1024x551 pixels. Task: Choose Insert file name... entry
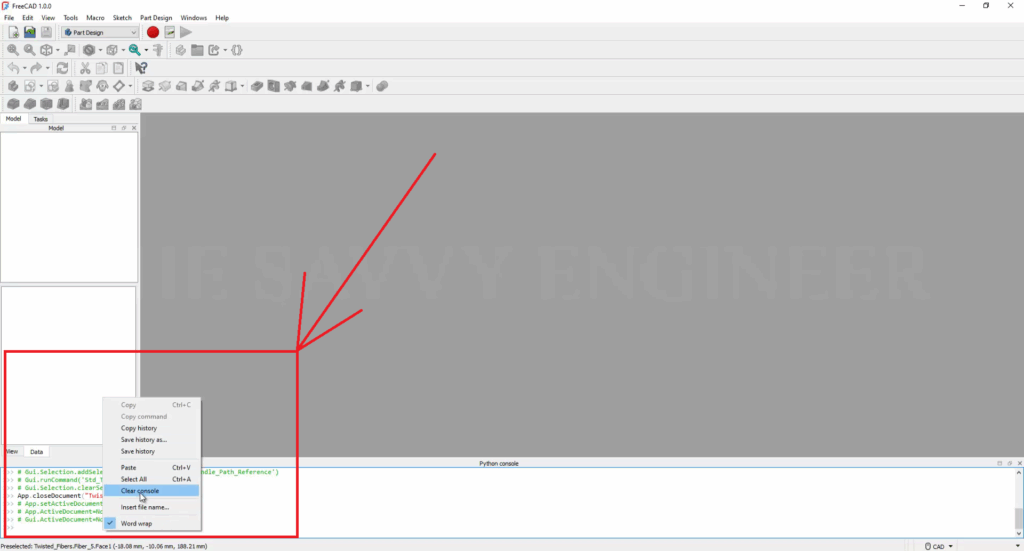pos(152,507)
